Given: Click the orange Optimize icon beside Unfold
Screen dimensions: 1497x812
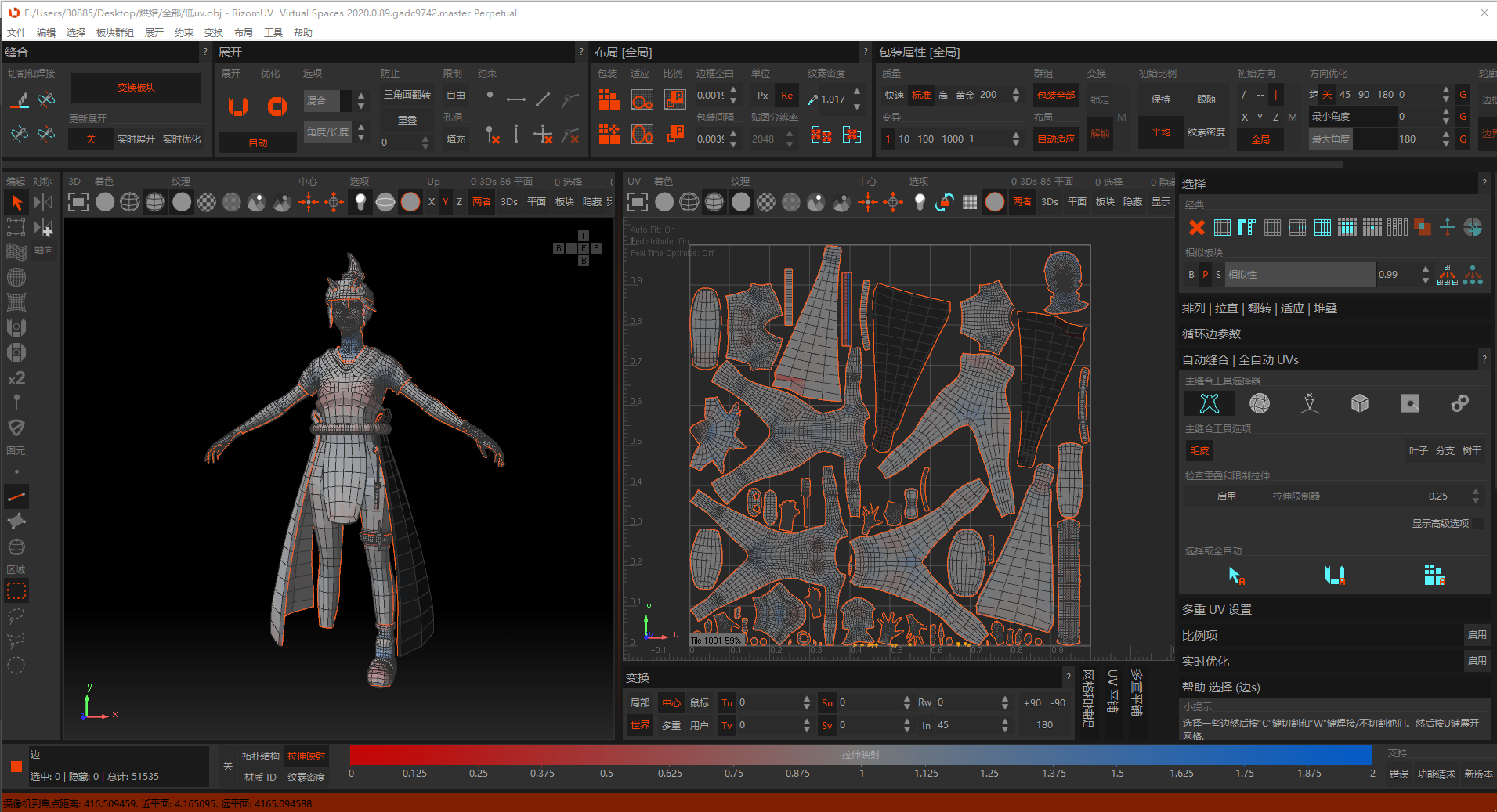Looking at the screenshot, I should coord(277,106).
